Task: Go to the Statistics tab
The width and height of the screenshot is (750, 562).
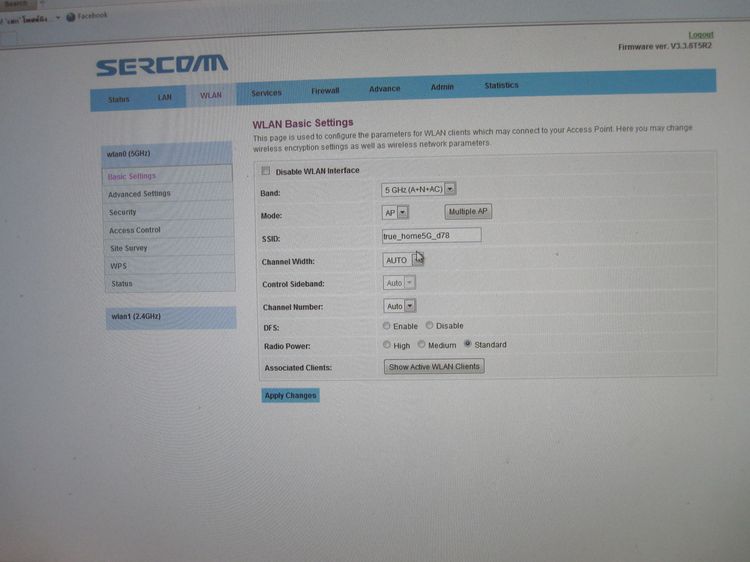Action: click(501, 85)
